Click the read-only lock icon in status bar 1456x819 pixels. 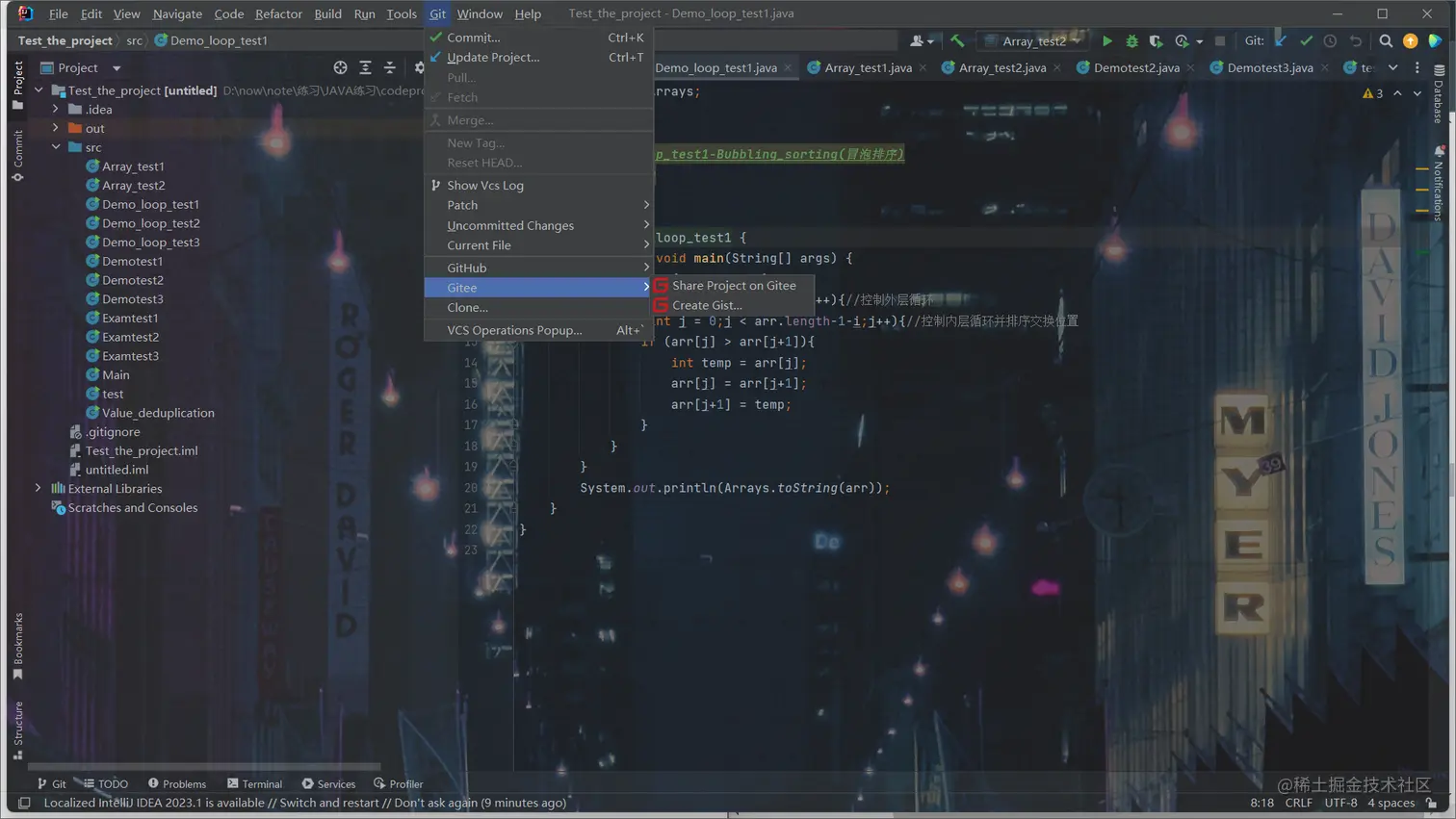pos(1432,803)
